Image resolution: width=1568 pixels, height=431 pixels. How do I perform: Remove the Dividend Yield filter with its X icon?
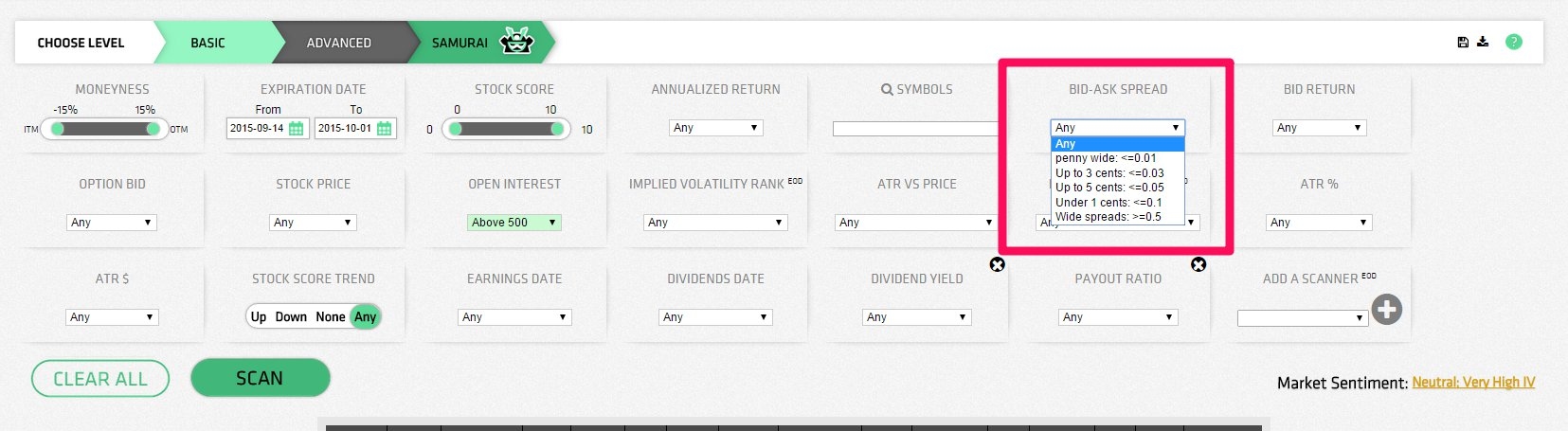point(997,264)
